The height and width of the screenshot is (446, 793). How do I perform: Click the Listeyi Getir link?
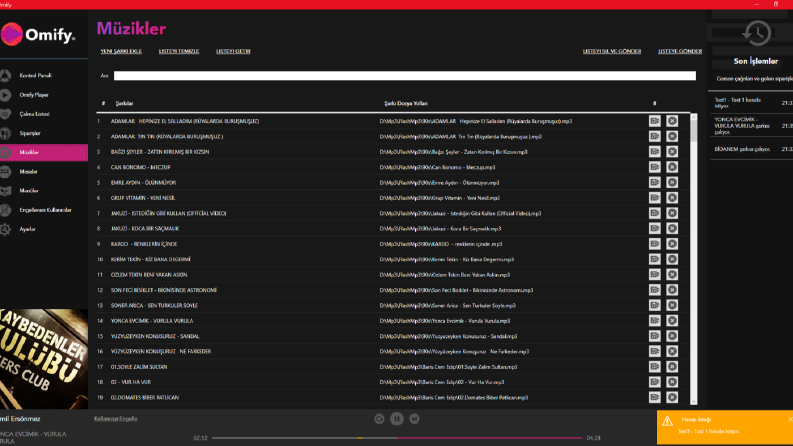pos(233,51)
